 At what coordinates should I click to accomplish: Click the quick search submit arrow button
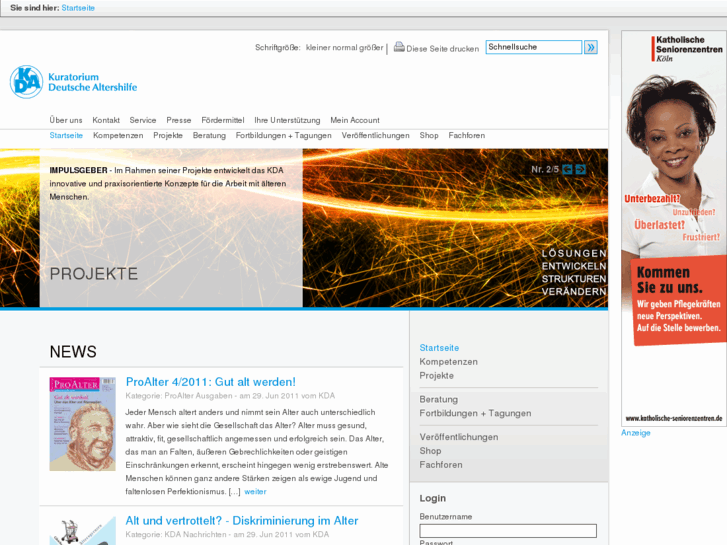coord(590,47)
